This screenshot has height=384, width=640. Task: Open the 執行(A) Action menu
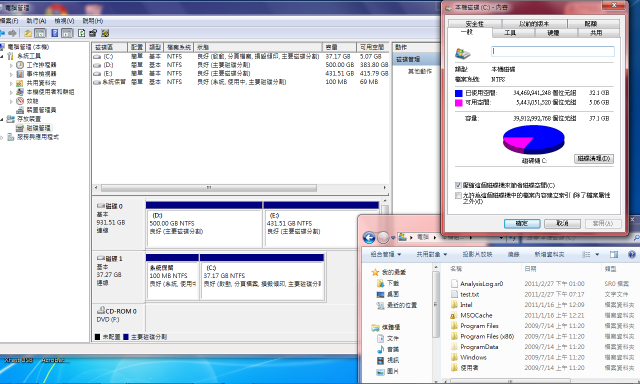[x=36, y=20]
